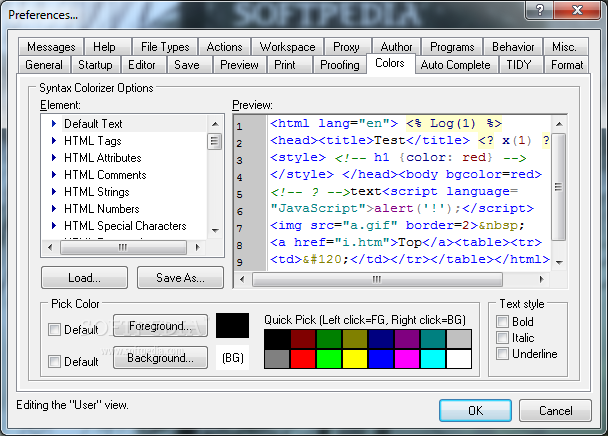Click the (BG) background color preview box

pyautogui.click(x=233, y=358)
